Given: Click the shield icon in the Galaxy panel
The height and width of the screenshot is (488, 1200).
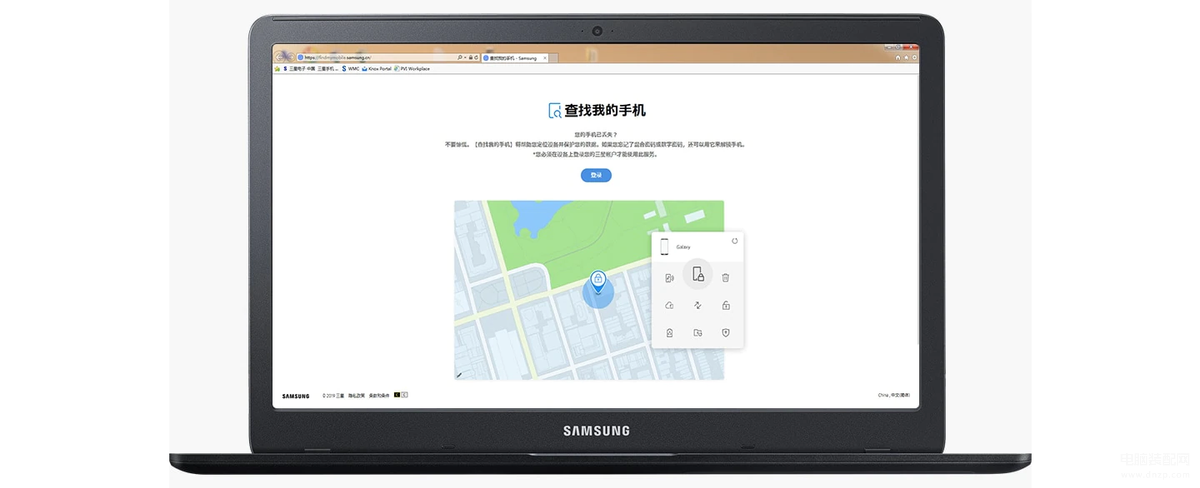Looking at the screenshot, I should pyautogui.click(x=726, y=332).
